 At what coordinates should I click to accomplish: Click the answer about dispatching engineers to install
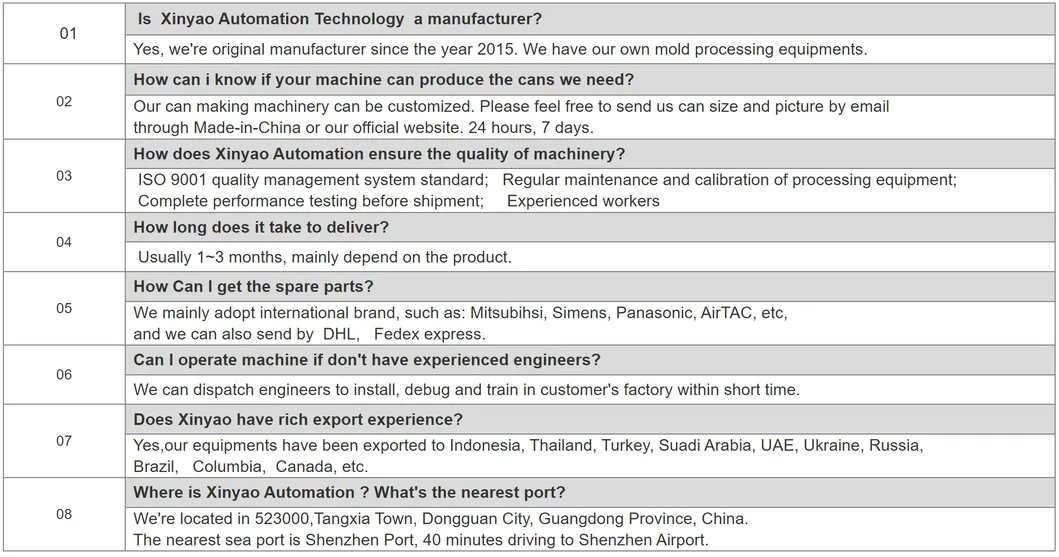466,390
